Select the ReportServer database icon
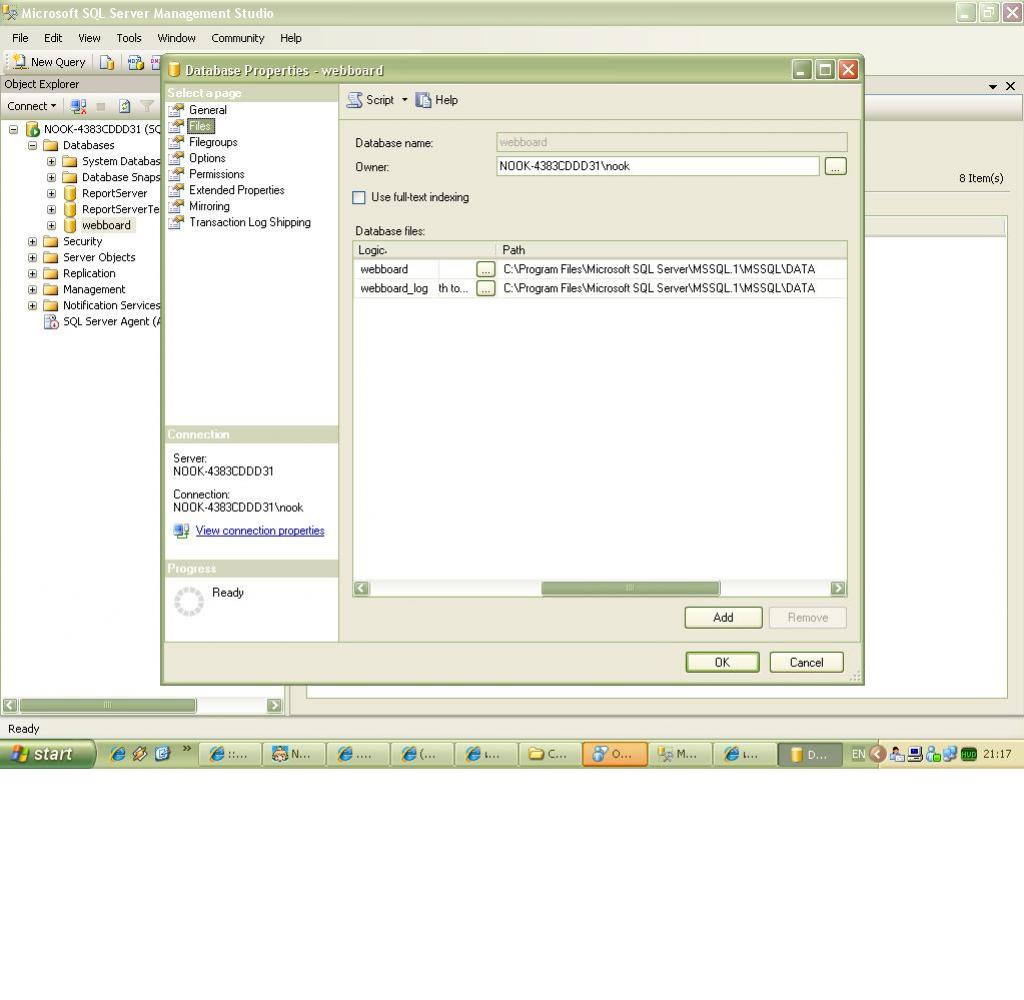Image resolution: width=1024 pixels, height=1000 pixels. pyautogui.click(x=70, y=193)
